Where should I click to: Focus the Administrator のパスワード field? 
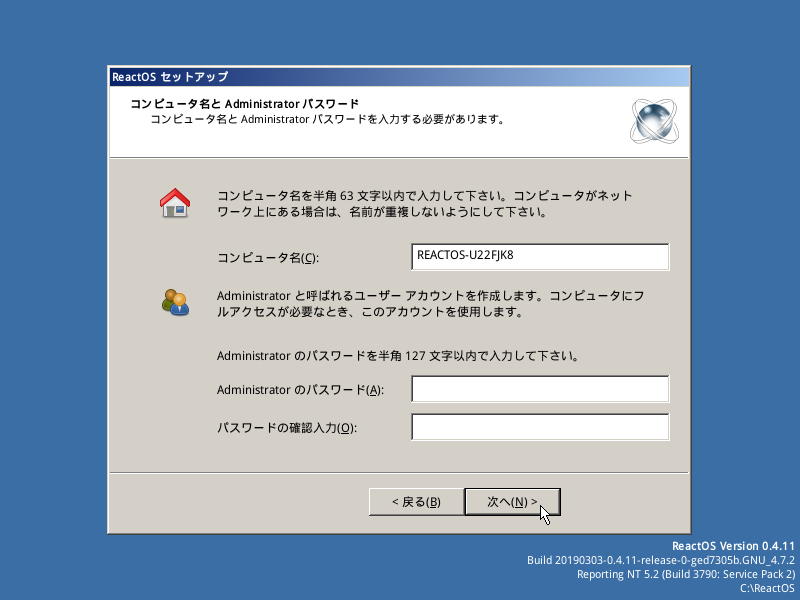coord(540,389)
